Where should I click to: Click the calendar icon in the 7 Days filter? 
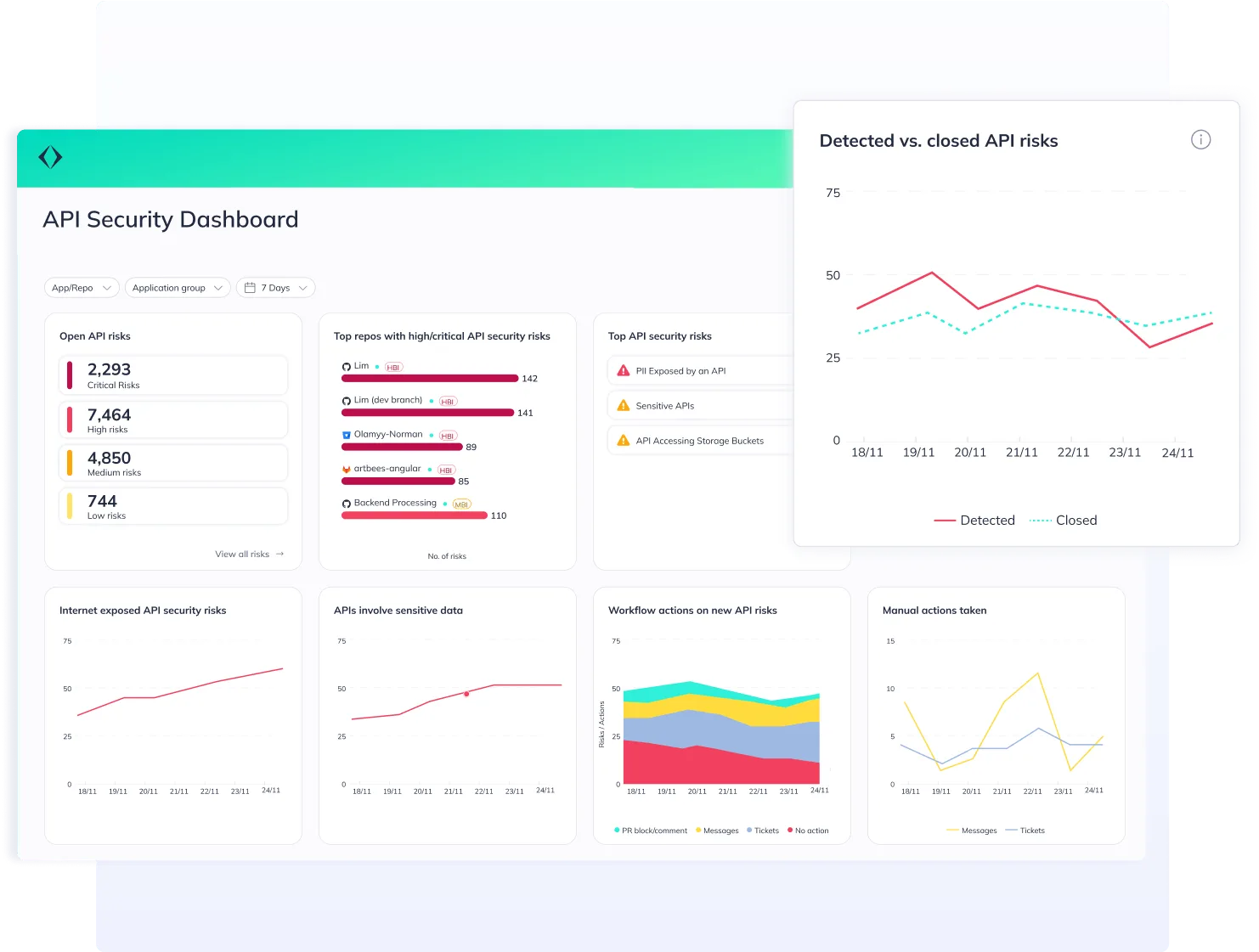point(250,287)
